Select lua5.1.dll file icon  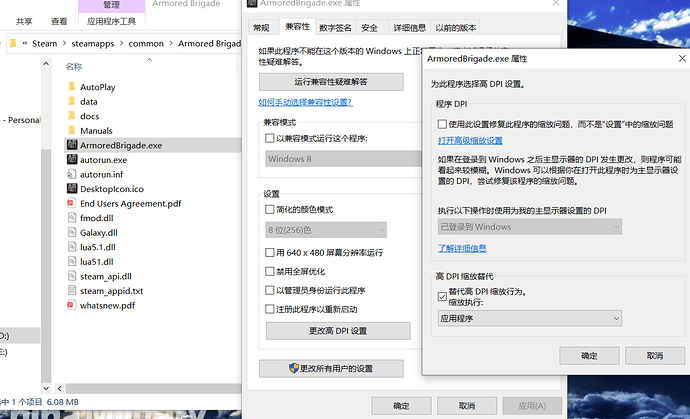(72, 246)
